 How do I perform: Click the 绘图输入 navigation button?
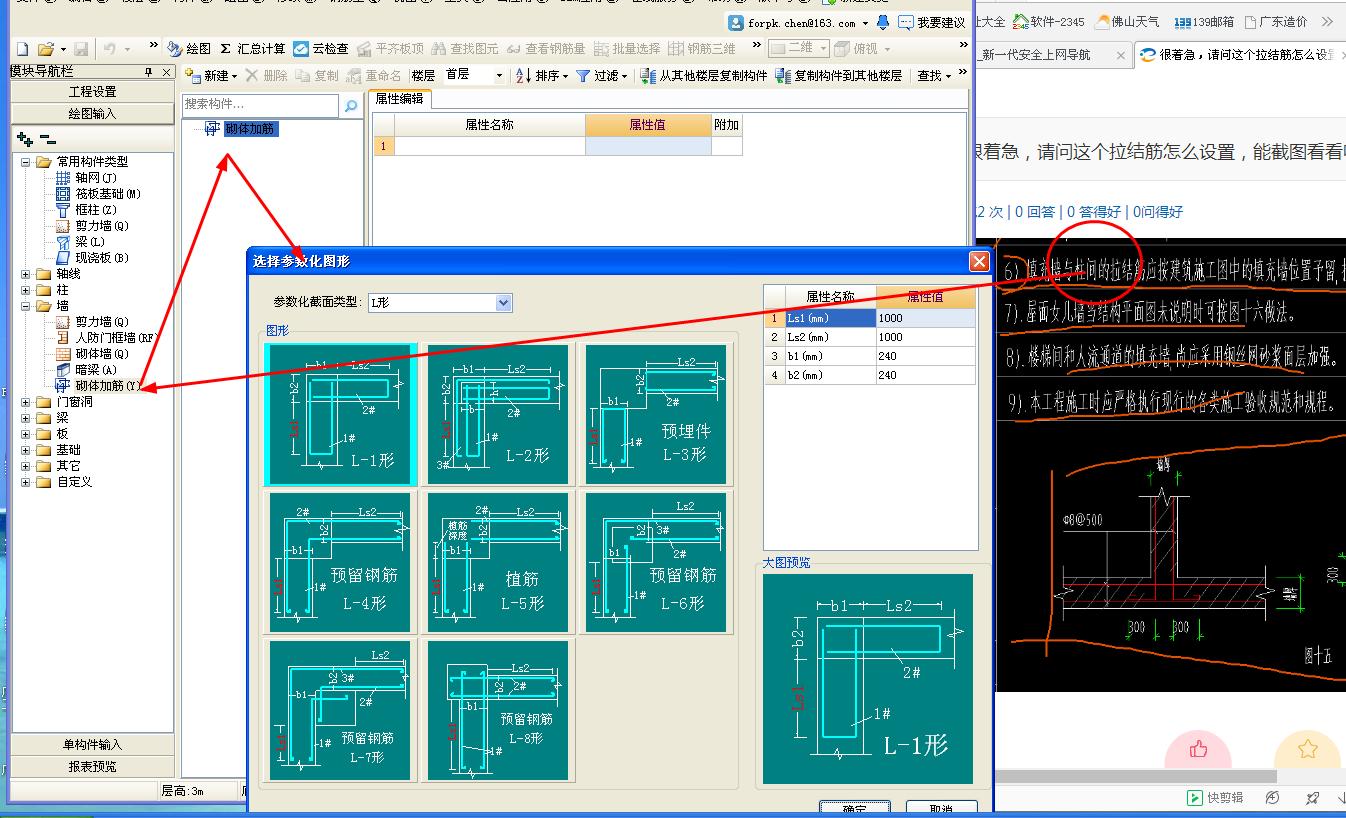pyautogui.click(x=92, y=114)
